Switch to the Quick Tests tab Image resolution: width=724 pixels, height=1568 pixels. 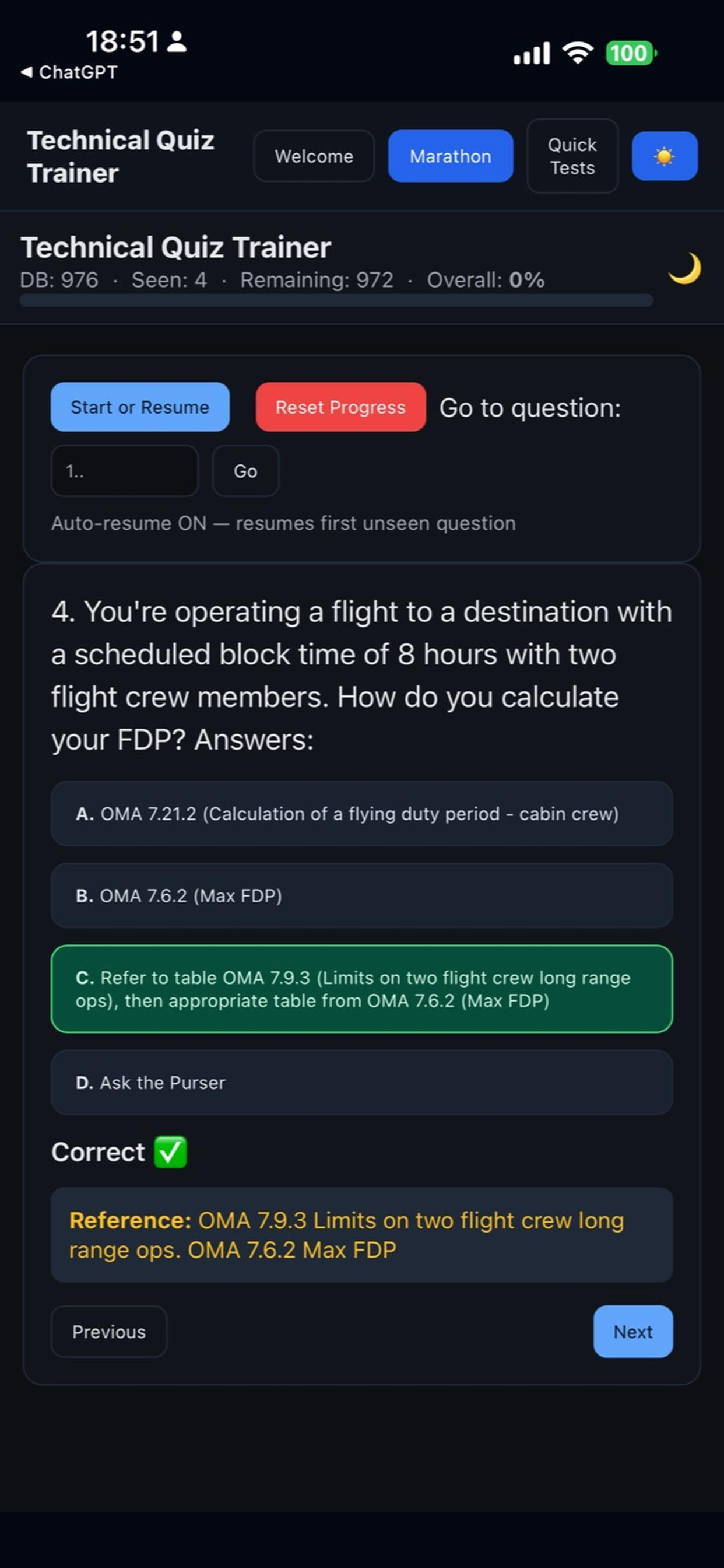click(572, 156)
